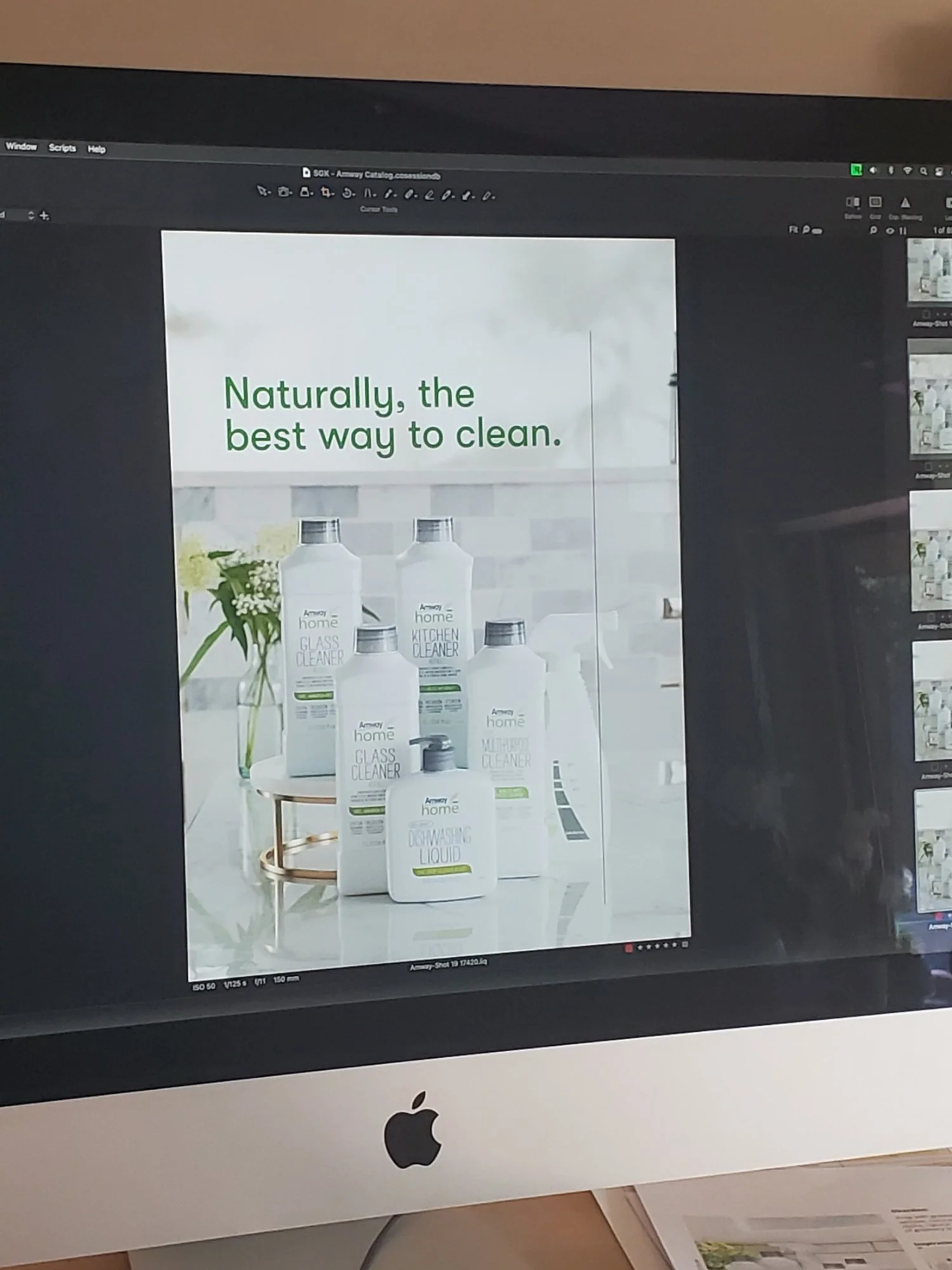The width and height of the screenshot is (952, 1270).
Task: Click the up/down stepper arrows at far left
Action: (30, 215)
